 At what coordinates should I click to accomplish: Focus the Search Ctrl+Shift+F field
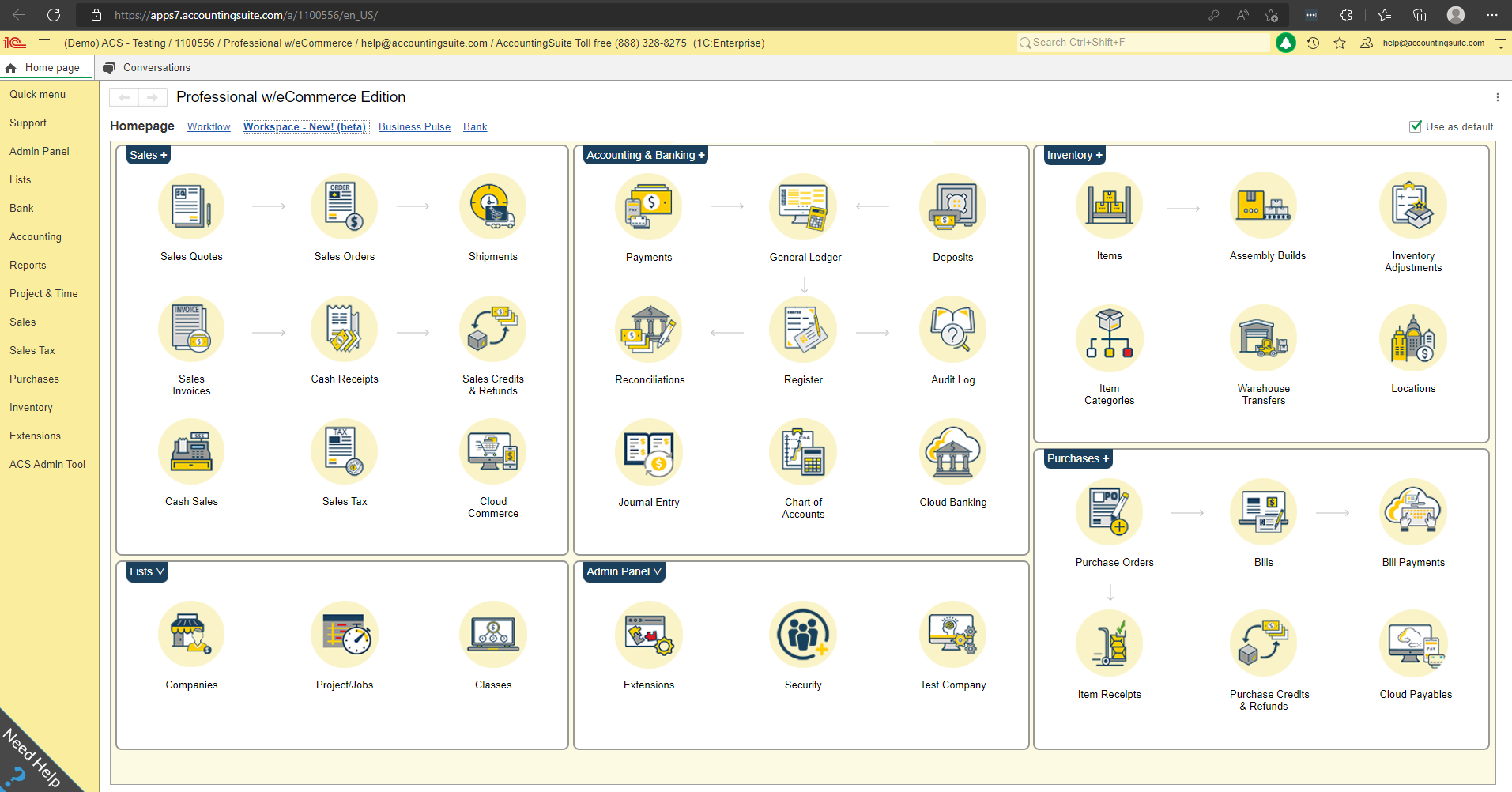(x=1143, y=43)
